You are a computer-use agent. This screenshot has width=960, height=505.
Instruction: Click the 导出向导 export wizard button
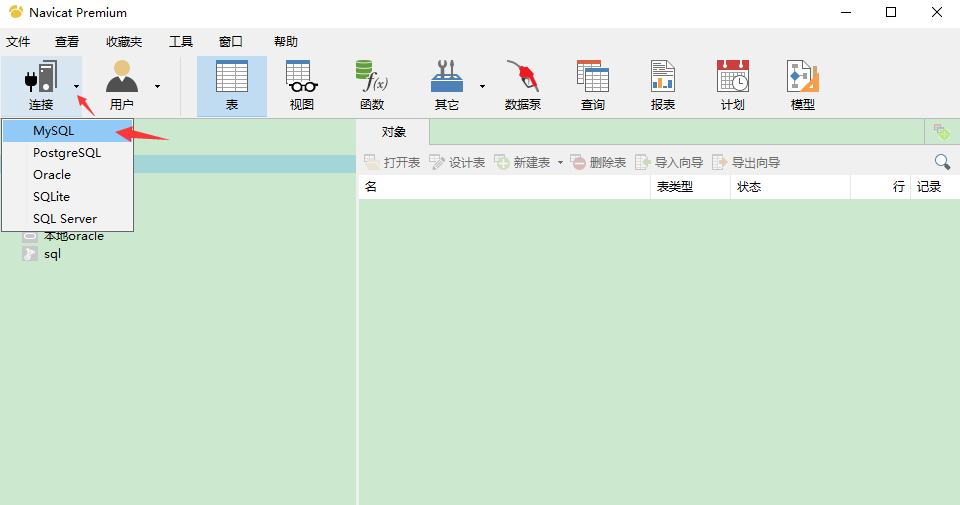(x=746, y=163)
